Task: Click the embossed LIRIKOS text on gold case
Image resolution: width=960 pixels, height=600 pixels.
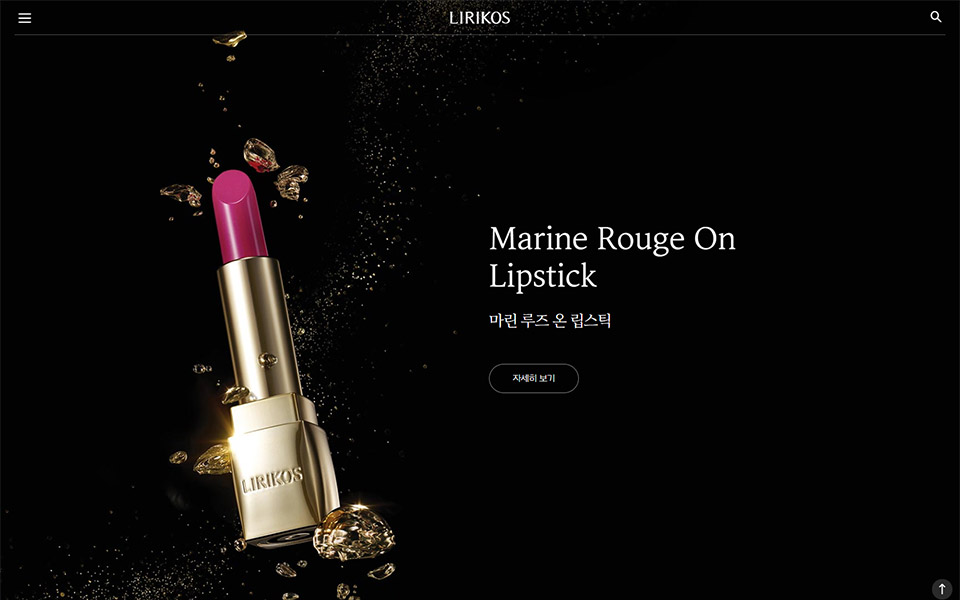Action: [x=272, y=480]
